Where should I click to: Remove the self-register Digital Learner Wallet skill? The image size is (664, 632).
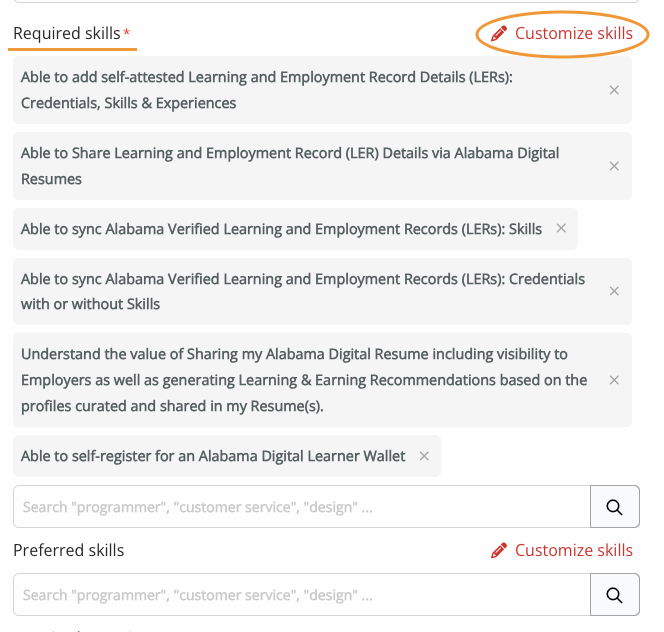pos(424,456)
